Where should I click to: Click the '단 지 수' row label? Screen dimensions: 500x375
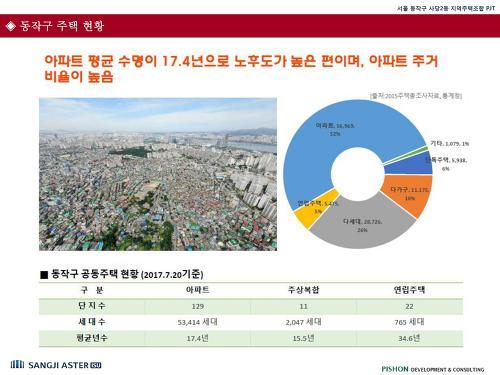pyautogui.click(x=92, y=306)
